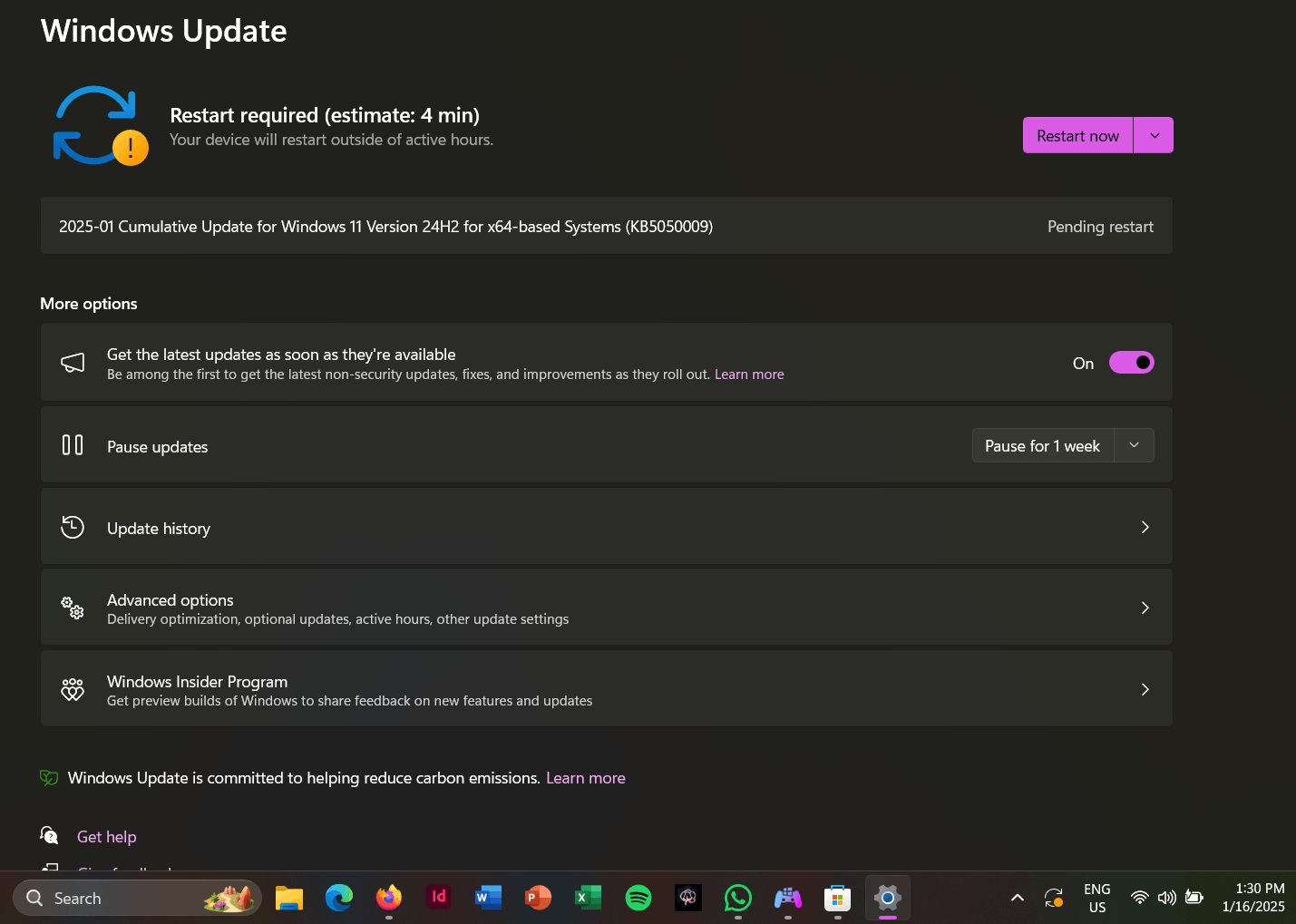Show hidden system tray icons
Screen dimensions: 1296x924
(1018, 898)
